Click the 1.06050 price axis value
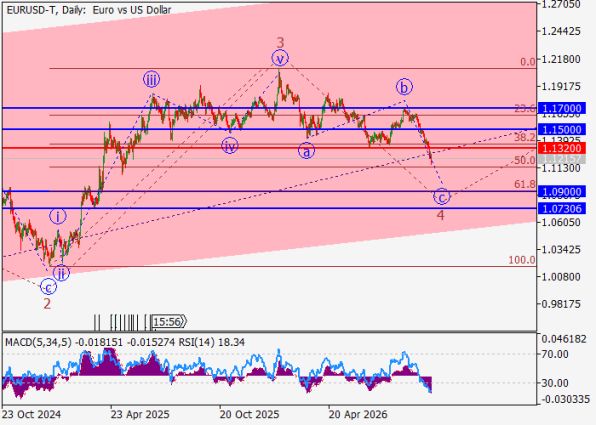596x425 pixels. 561,222
